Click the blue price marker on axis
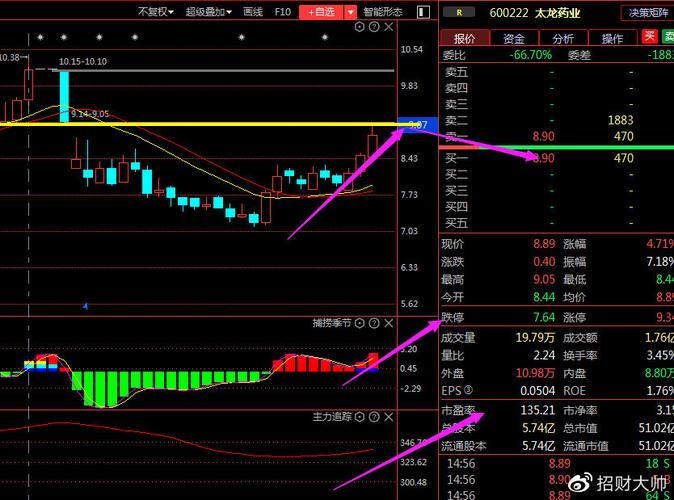The width and height of the screenshot is (674, 500). point(418,125)
